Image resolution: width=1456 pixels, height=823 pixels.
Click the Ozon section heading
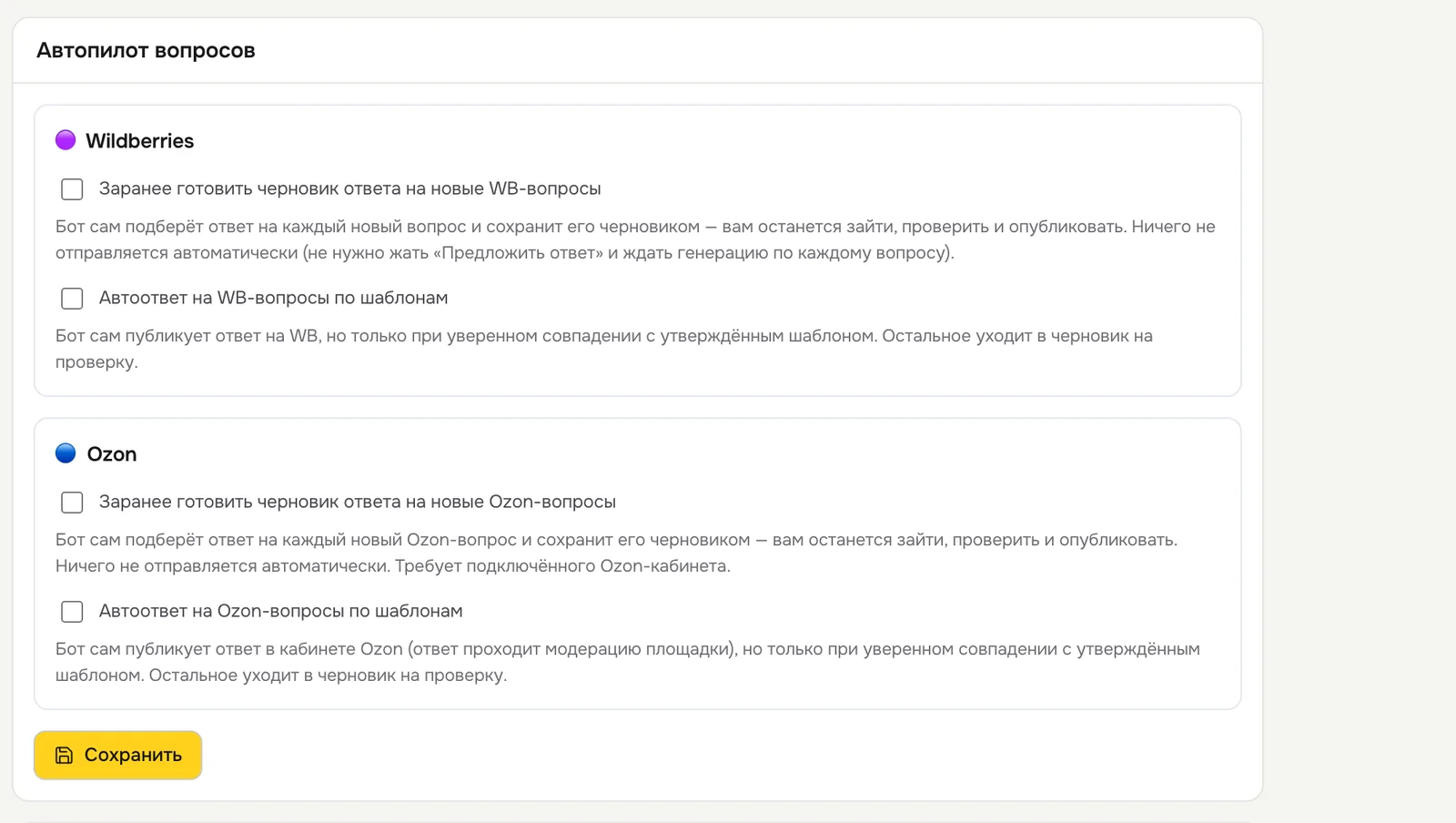[112, 454]
